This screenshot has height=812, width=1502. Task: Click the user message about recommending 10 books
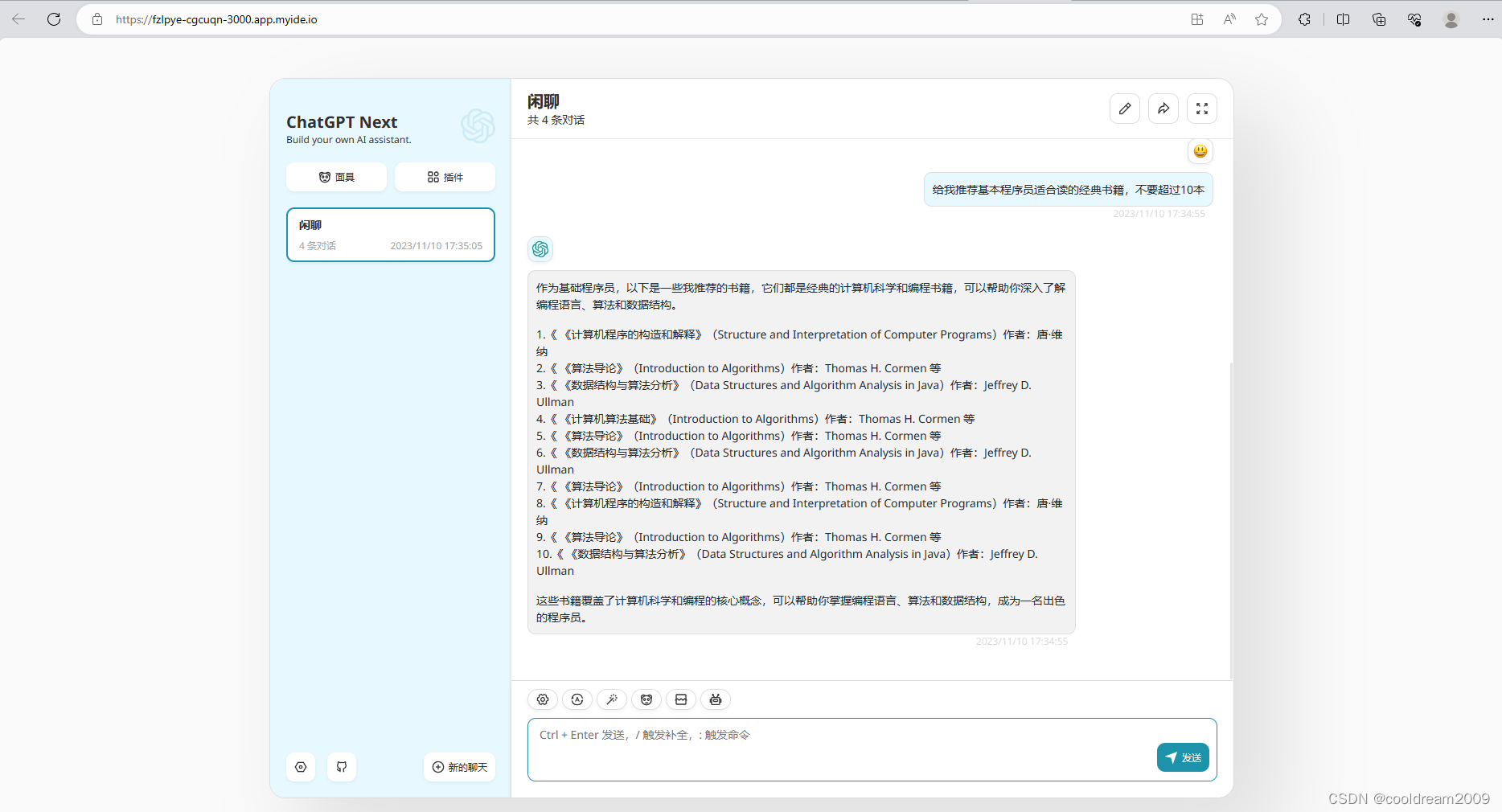point(1068,190)
